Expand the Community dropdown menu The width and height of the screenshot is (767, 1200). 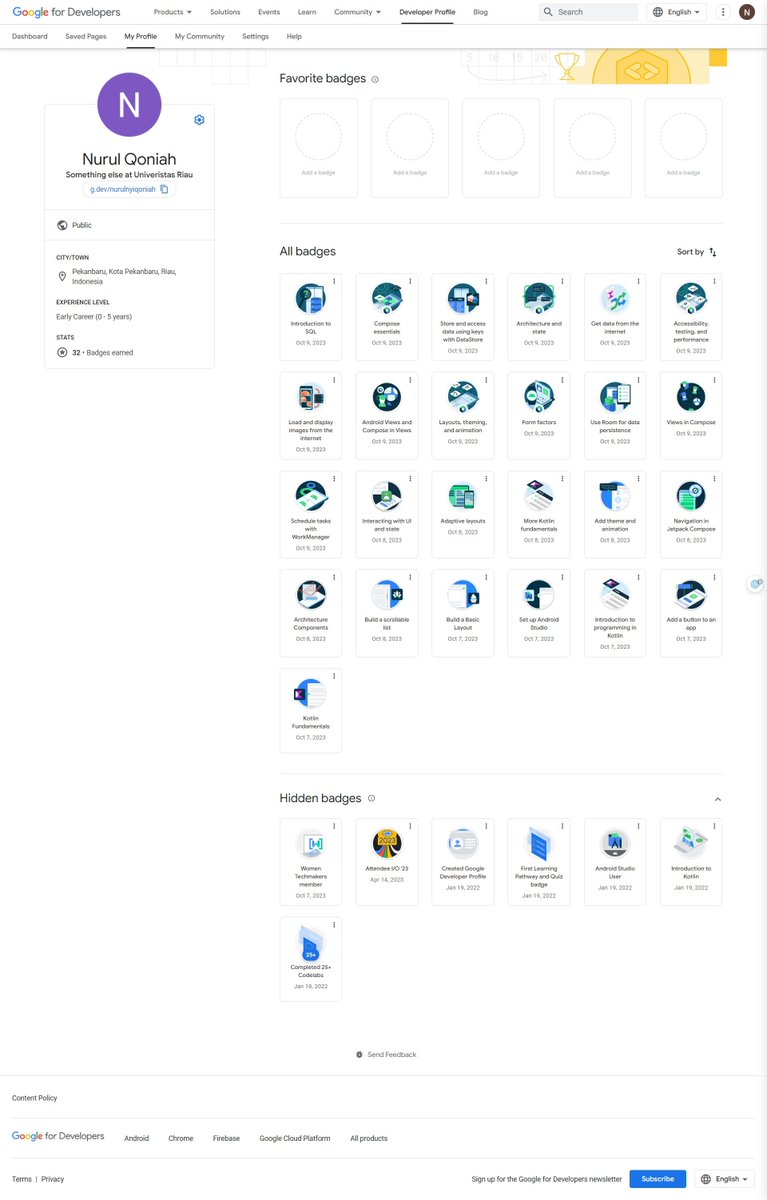click(x=357, y=12)
